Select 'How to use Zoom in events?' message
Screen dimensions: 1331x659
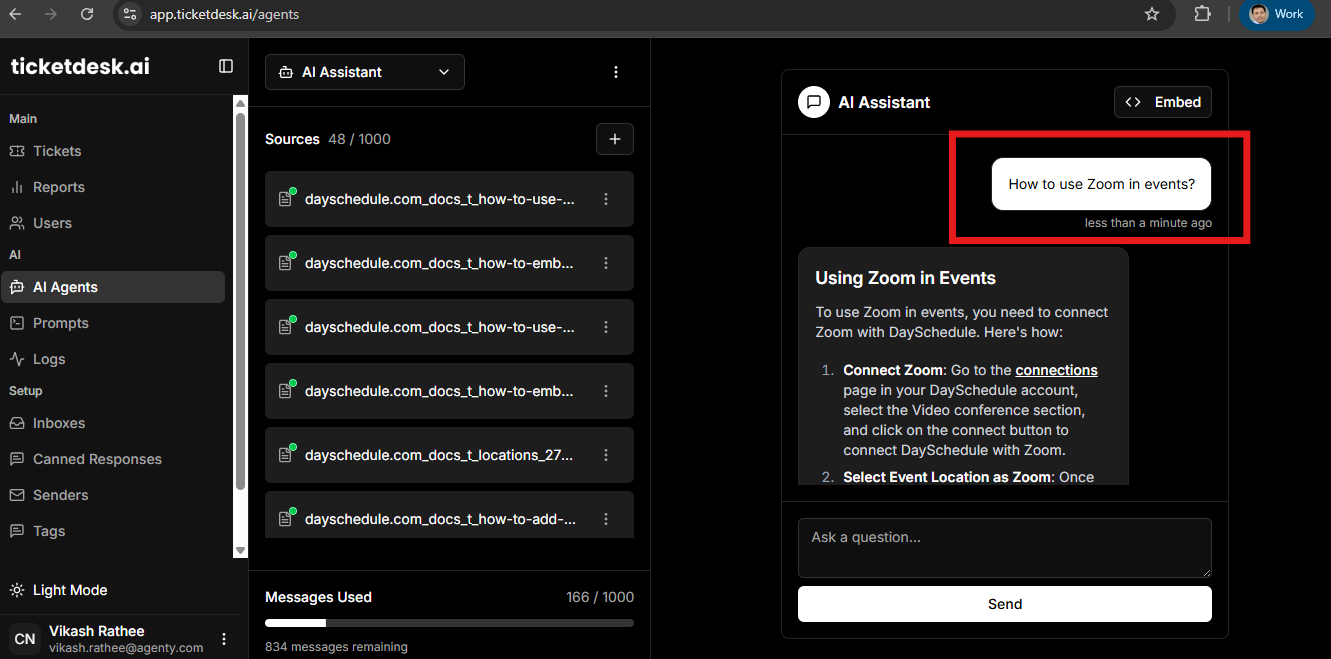1101,184
